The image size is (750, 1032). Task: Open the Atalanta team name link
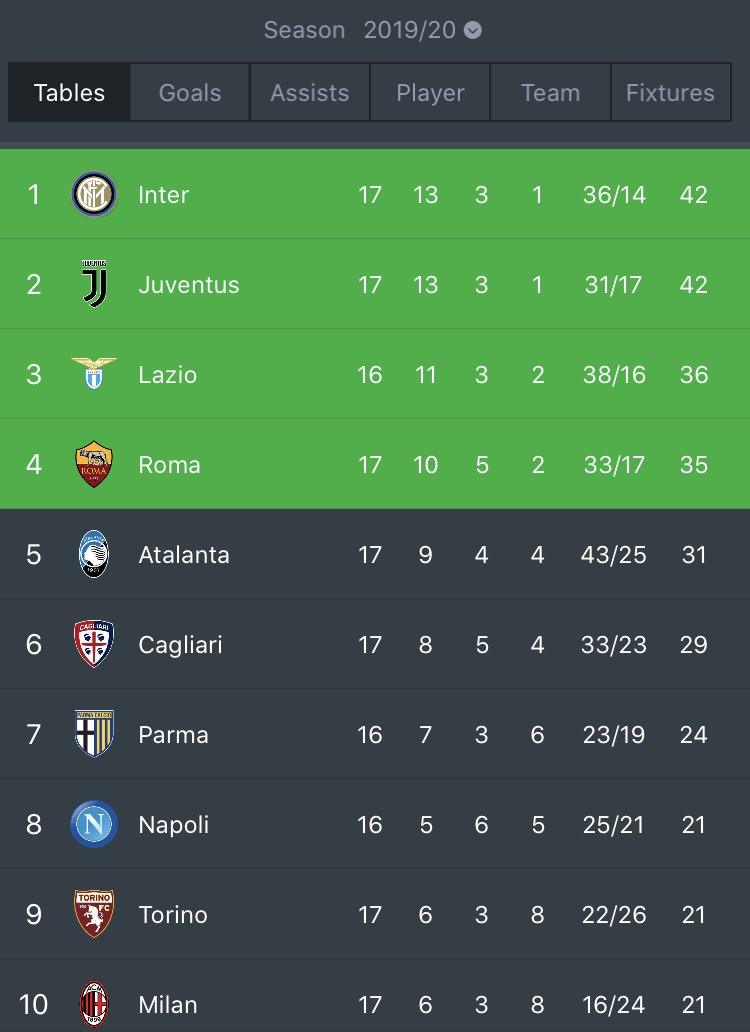coord(184,555)
